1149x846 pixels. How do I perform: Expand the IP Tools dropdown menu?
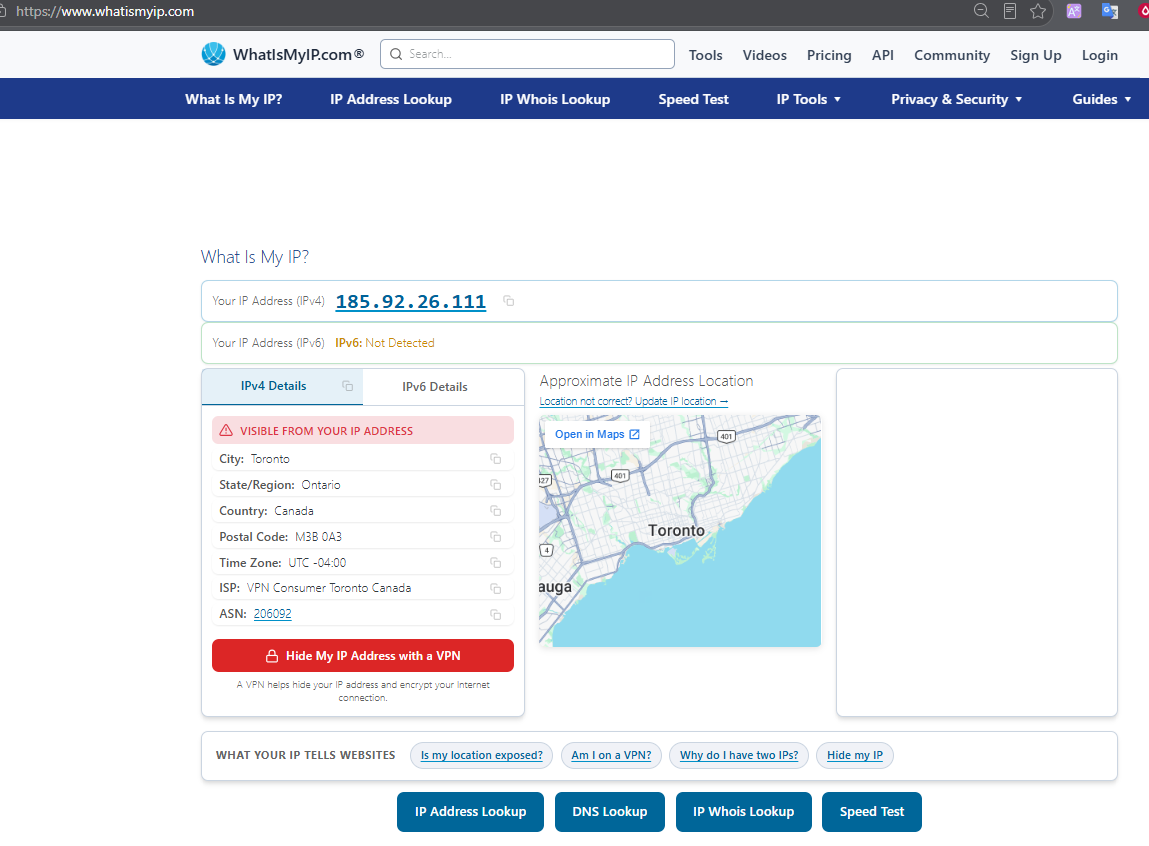pyautogui.click(x=808, y=99)
